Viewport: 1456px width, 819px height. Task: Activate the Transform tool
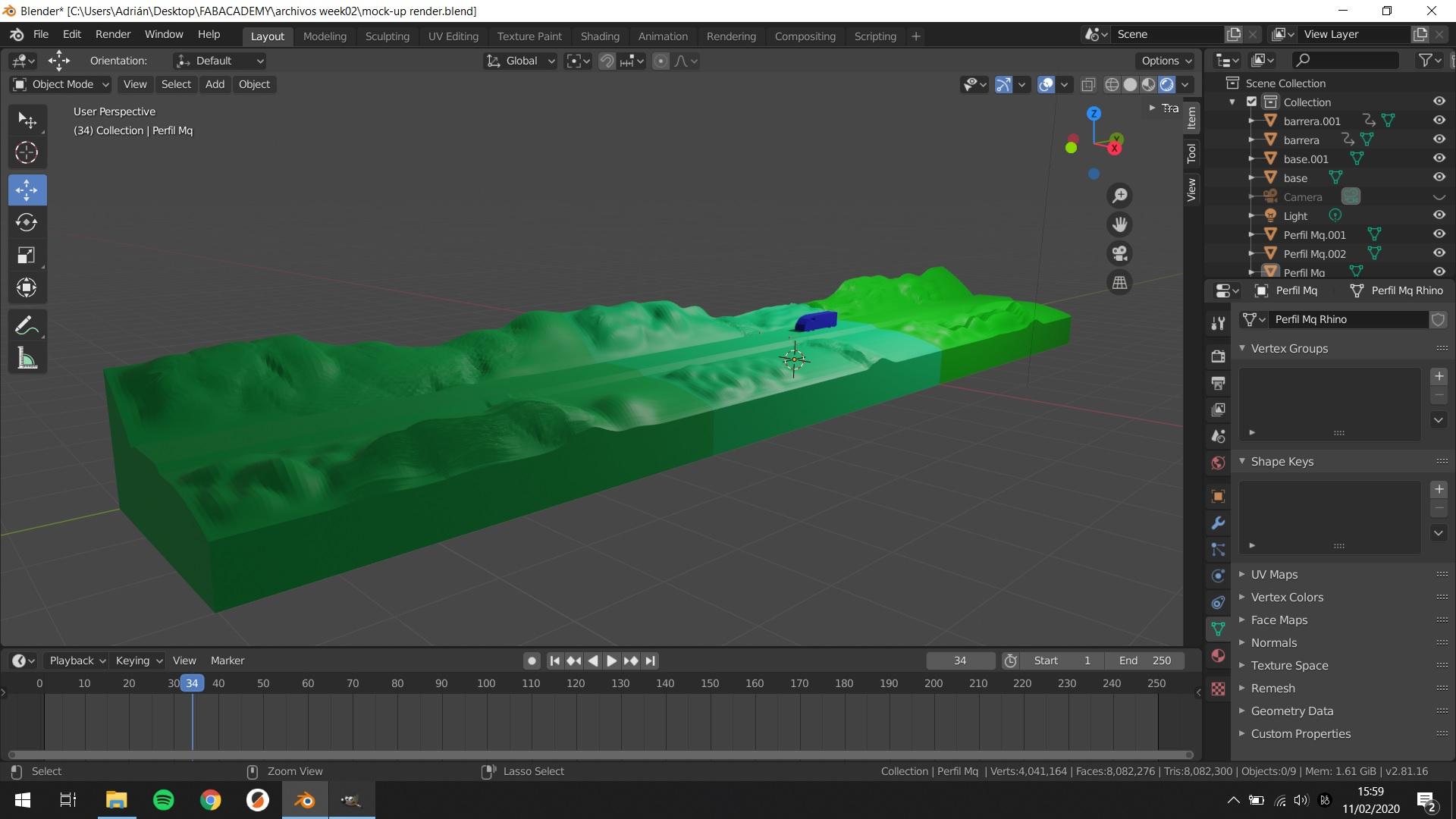(x=27, y=287)
